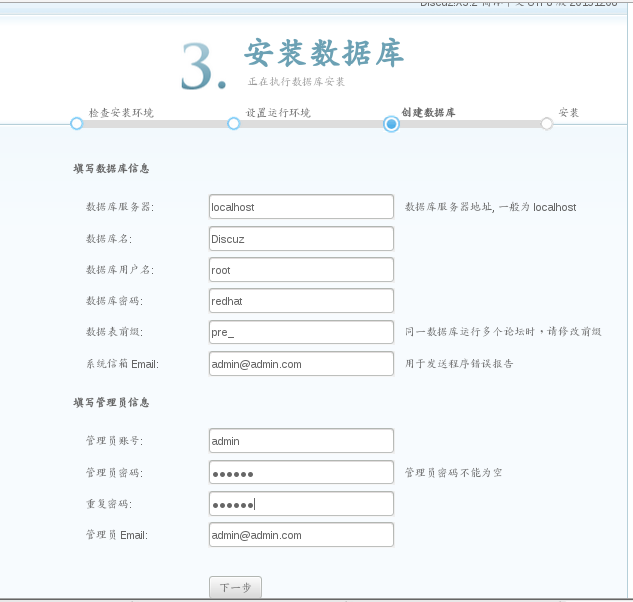Click the 系统信箱 Email input field
Viewport: 633px width, 602px height.
(x=301, y=364)
